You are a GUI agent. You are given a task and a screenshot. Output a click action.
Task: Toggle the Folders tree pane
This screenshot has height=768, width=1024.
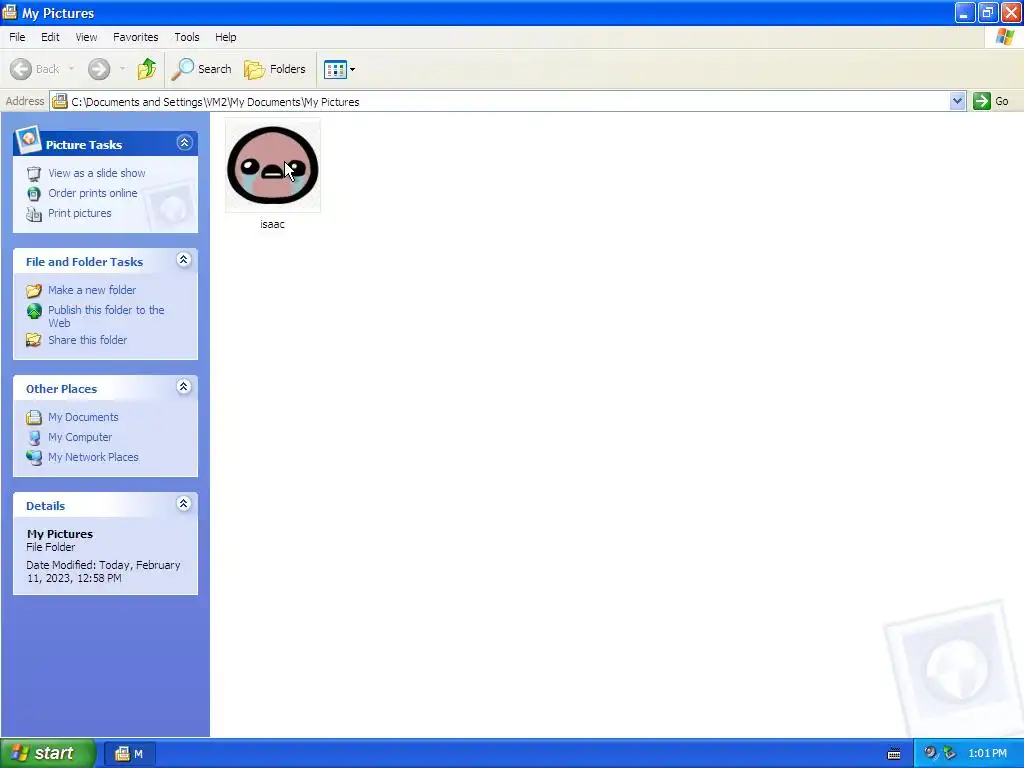pos(275,69)
